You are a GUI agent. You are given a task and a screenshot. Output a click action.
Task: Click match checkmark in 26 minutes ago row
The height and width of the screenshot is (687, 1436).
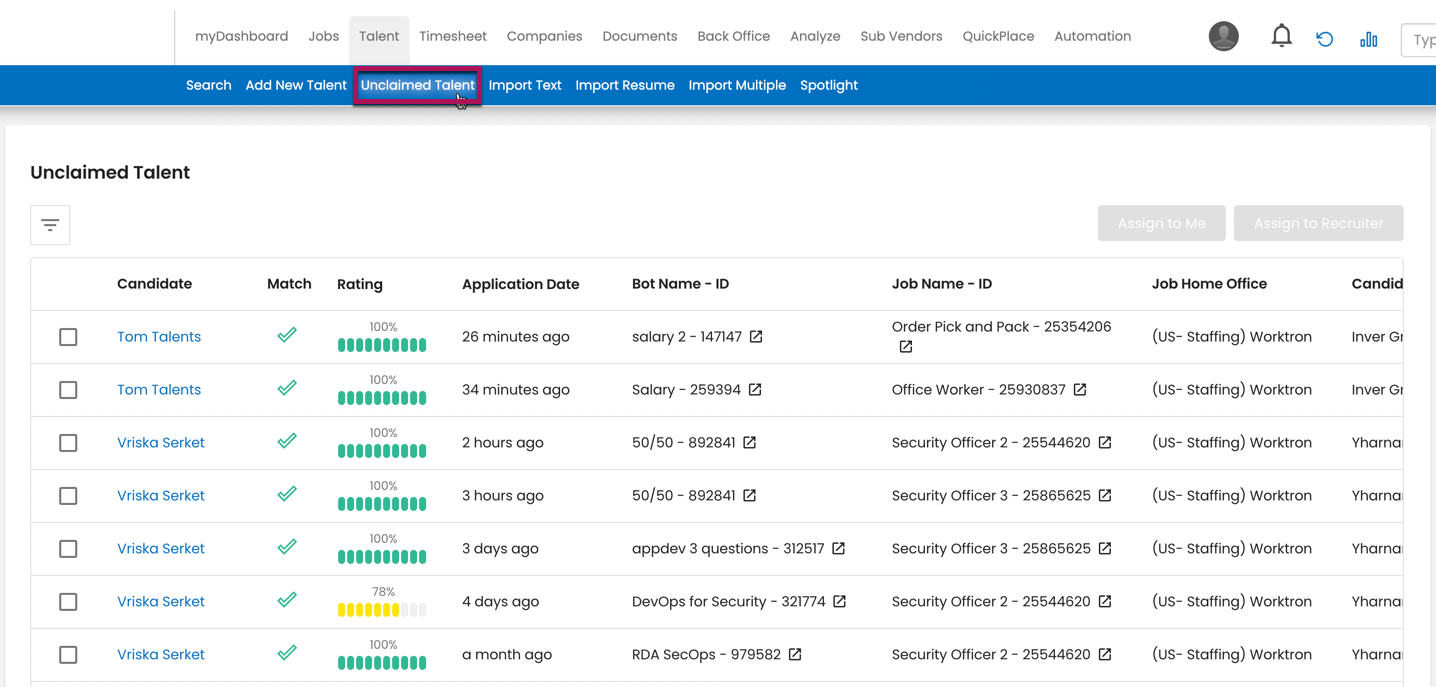tap(287, 336)
